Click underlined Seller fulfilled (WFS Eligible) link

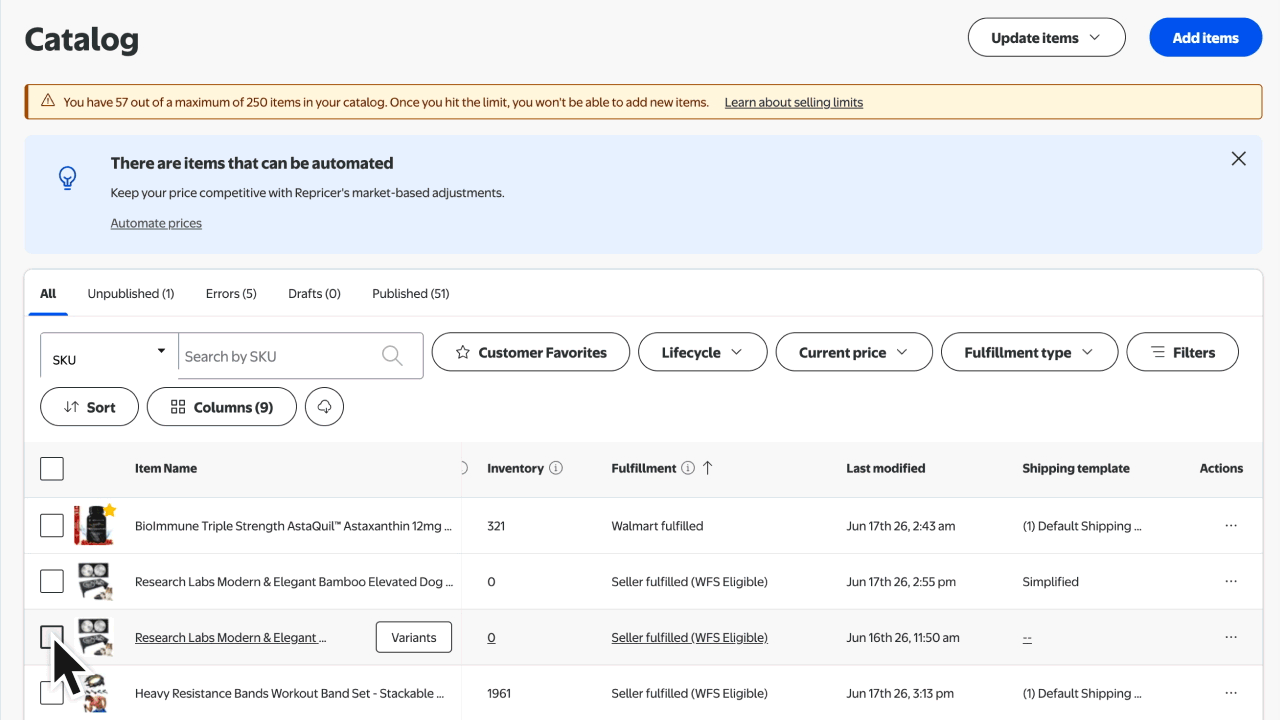pyautogui.click(x=690, y=638)
